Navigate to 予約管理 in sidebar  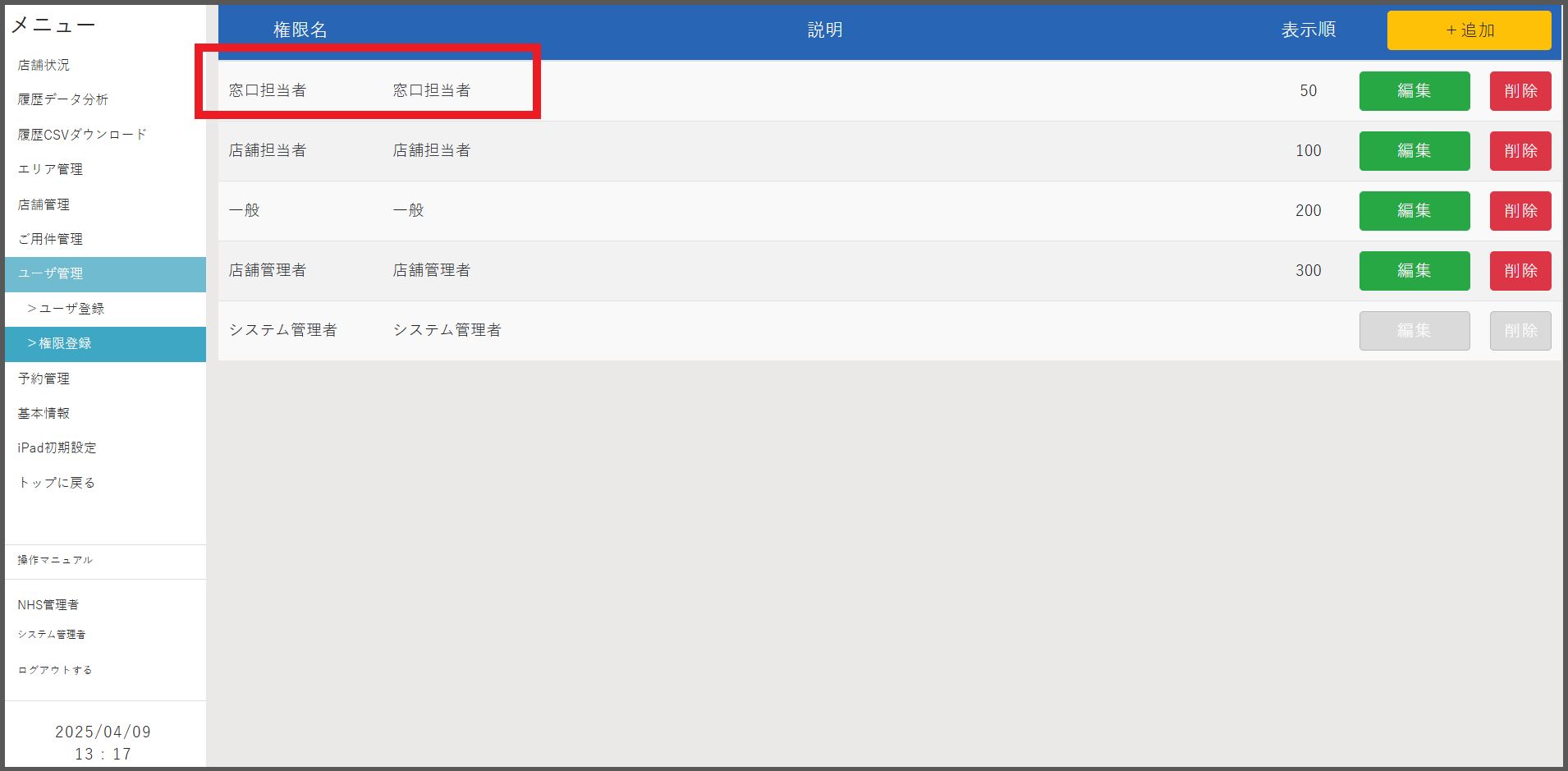pos(44,379)
